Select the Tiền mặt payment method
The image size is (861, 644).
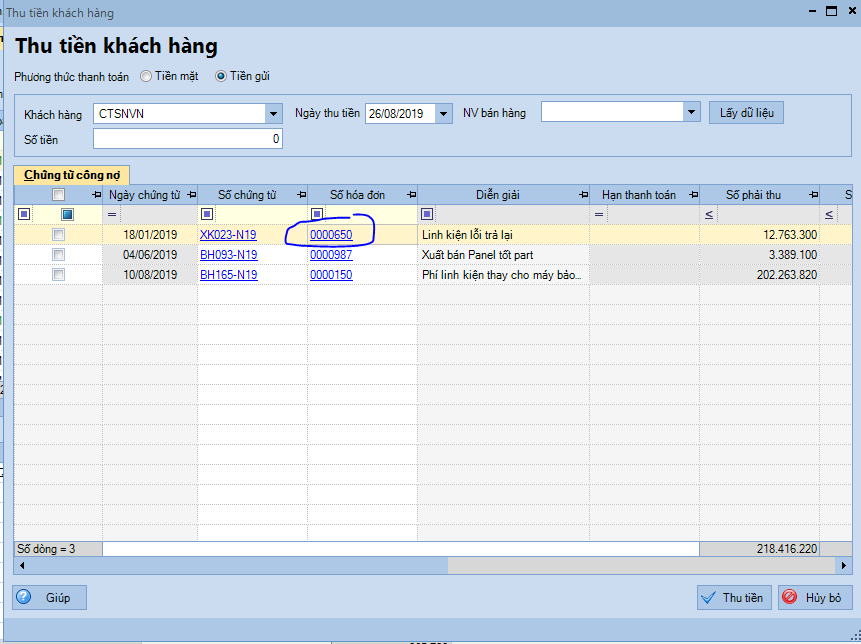(x=147, y=76)
